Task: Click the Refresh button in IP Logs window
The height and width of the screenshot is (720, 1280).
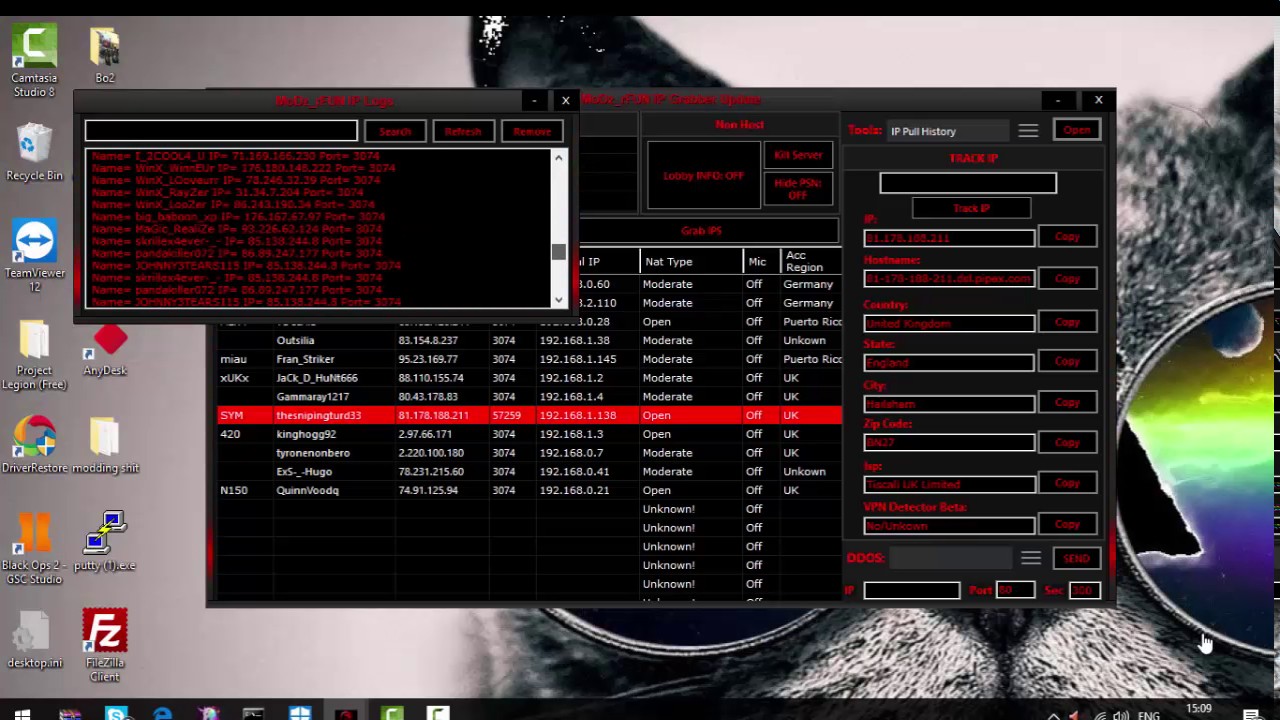Action: 463,131
